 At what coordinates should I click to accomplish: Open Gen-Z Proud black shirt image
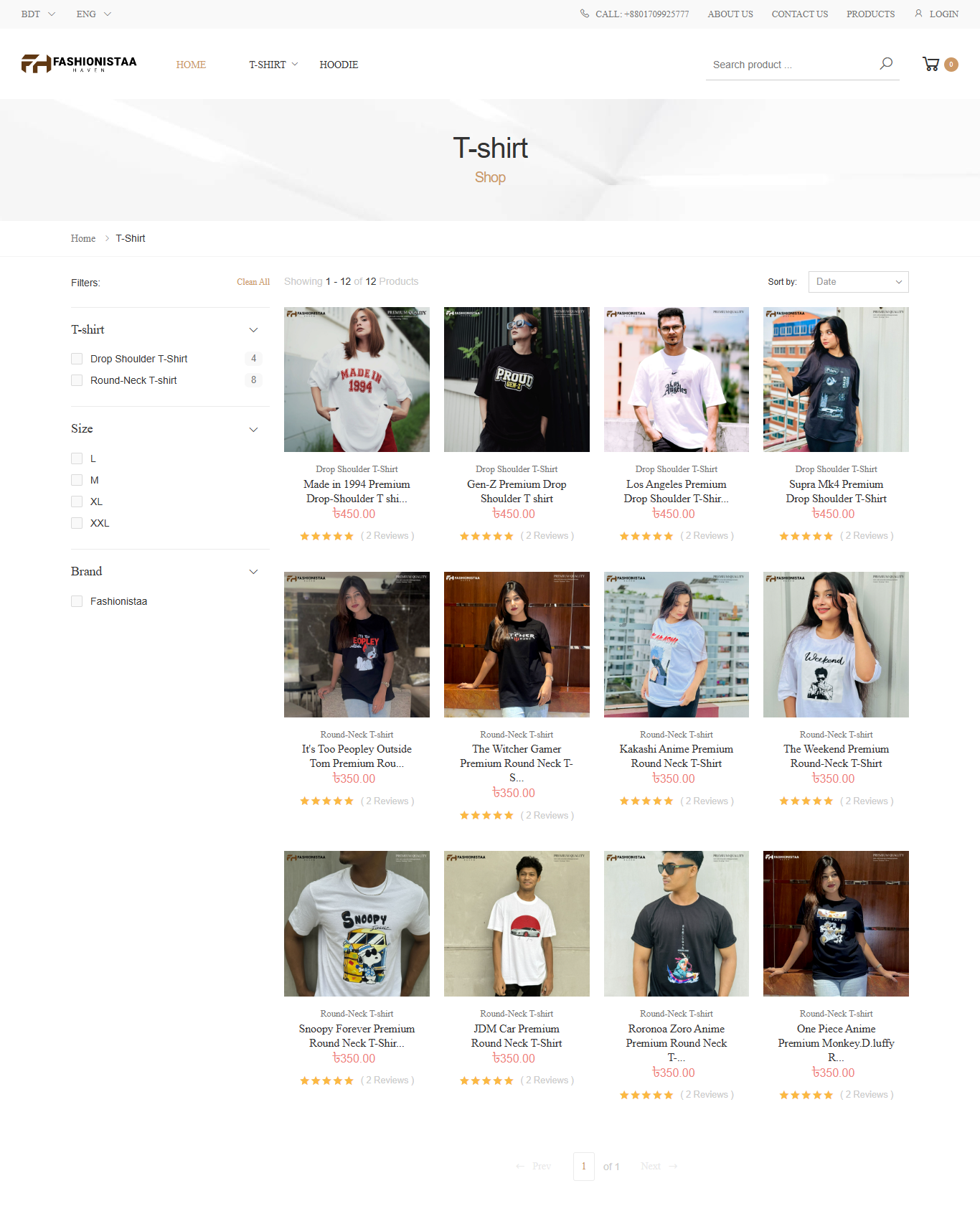point(517,380)
